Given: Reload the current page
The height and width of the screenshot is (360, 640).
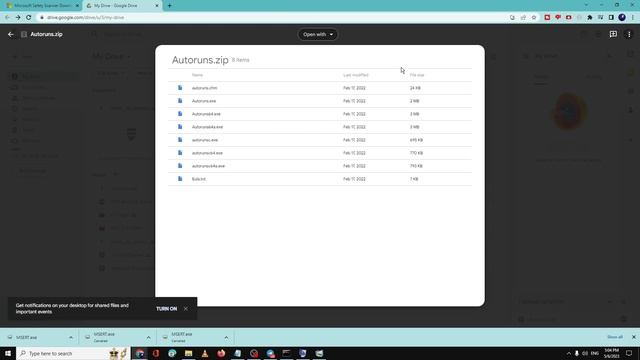Looking at the screenshot, I should click(29, 18).
